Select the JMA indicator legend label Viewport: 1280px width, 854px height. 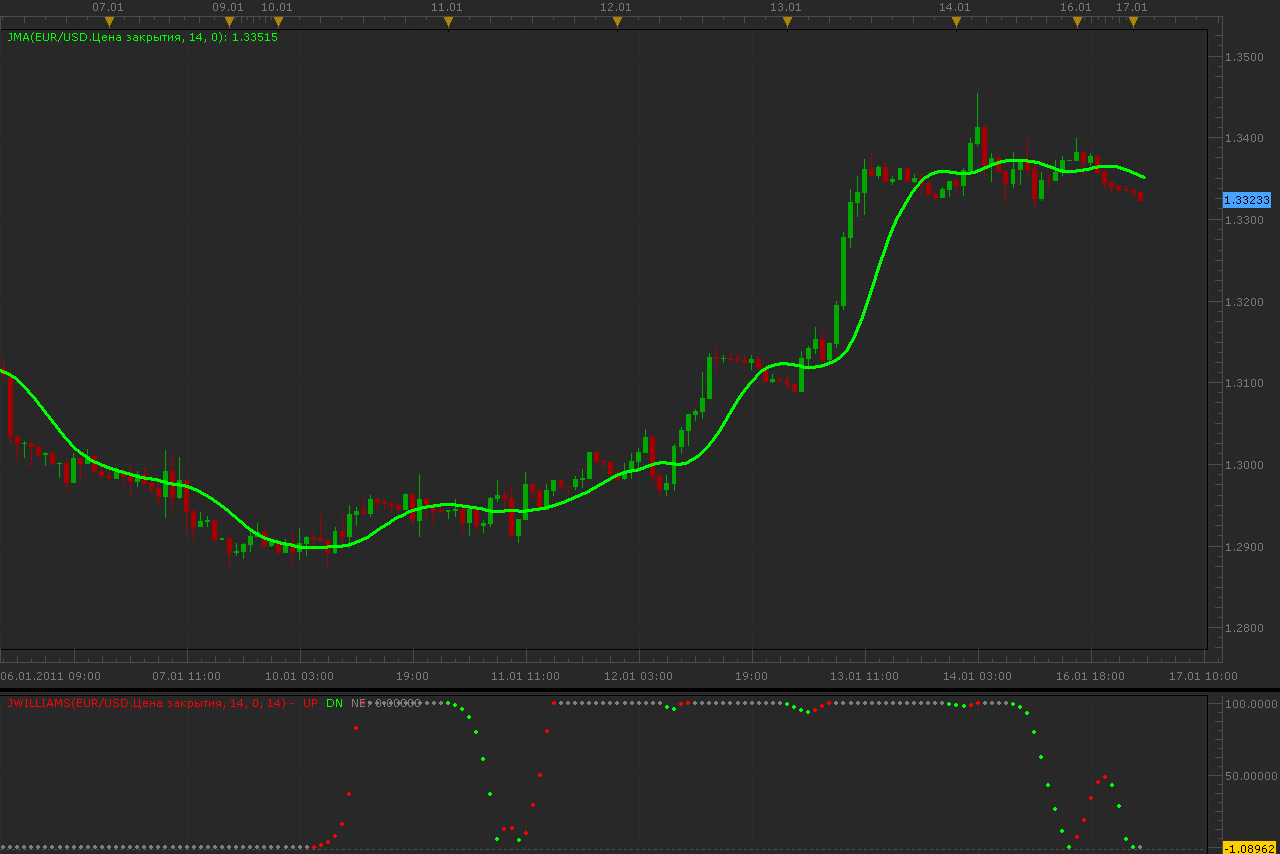click(x=142, y=37)
